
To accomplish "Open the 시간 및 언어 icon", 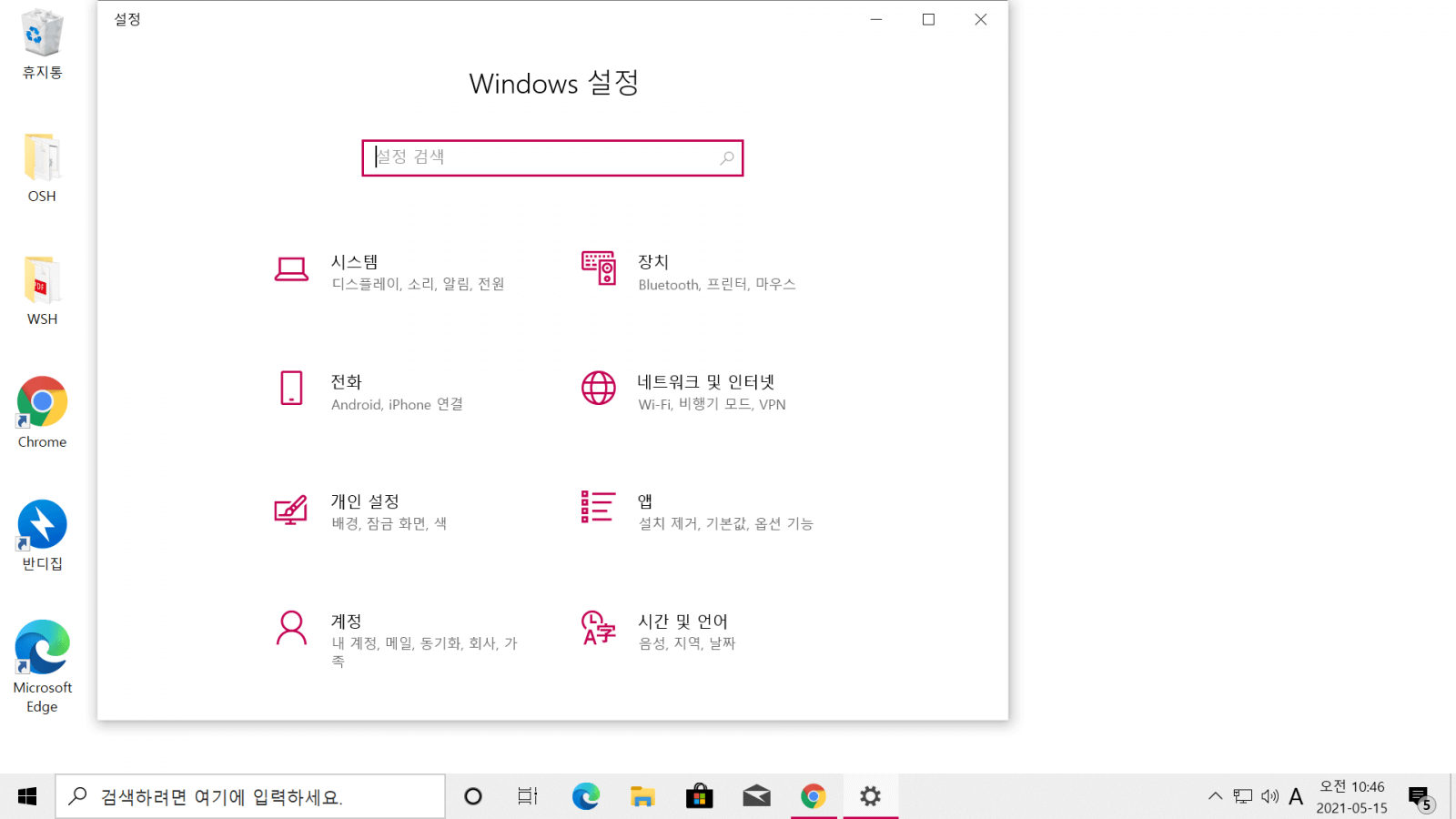I will pos(599,628).
